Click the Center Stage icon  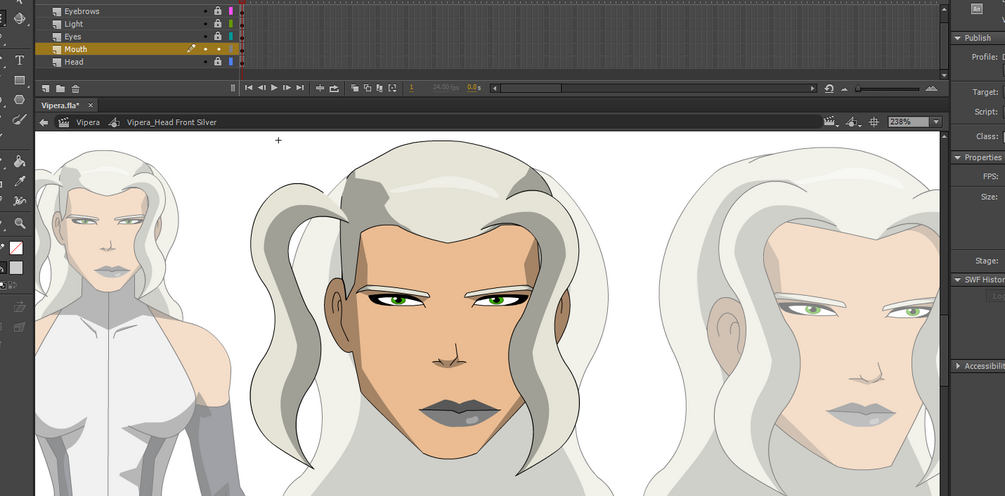[x=873, y=122]
